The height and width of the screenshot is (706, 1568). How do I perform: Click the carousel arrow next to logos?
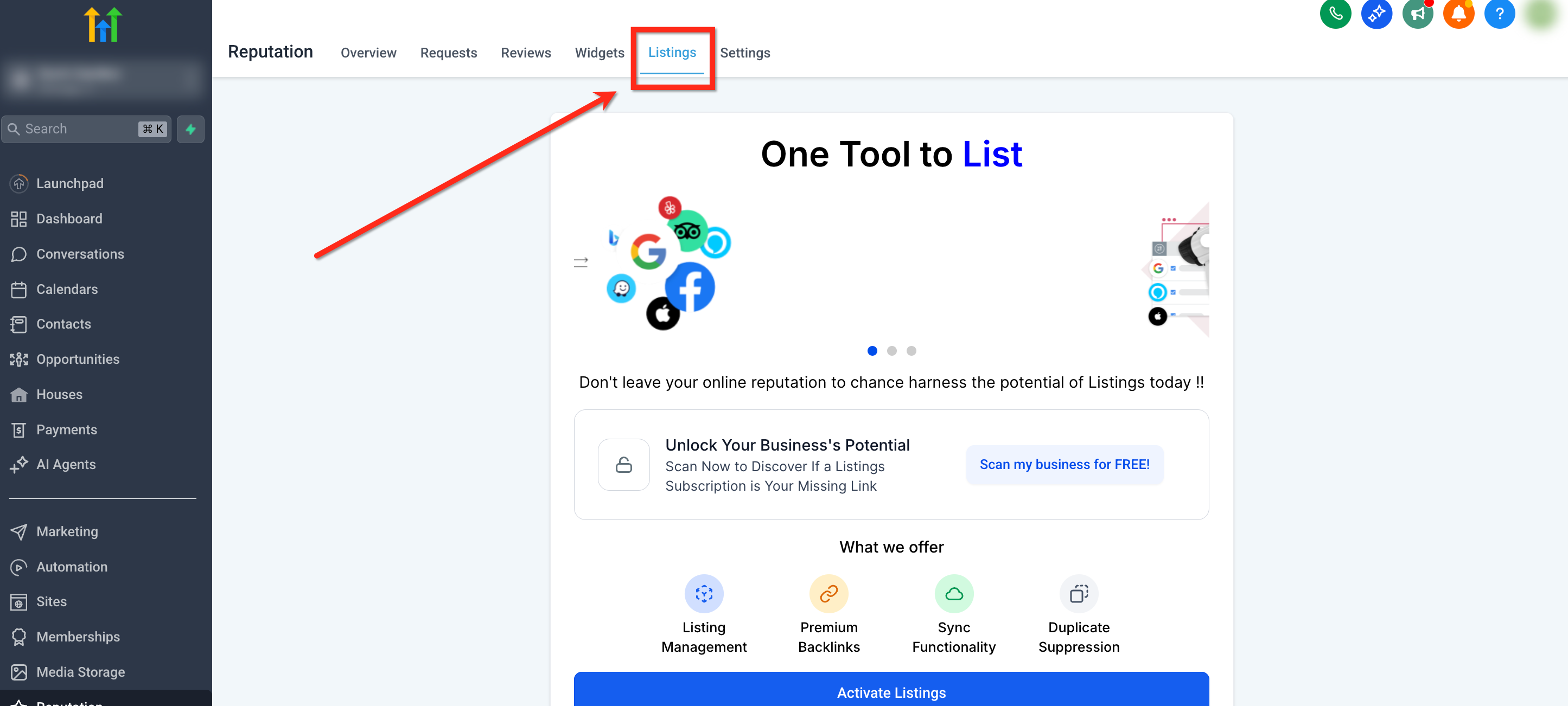pyautogui.click(x=580, y=262)
